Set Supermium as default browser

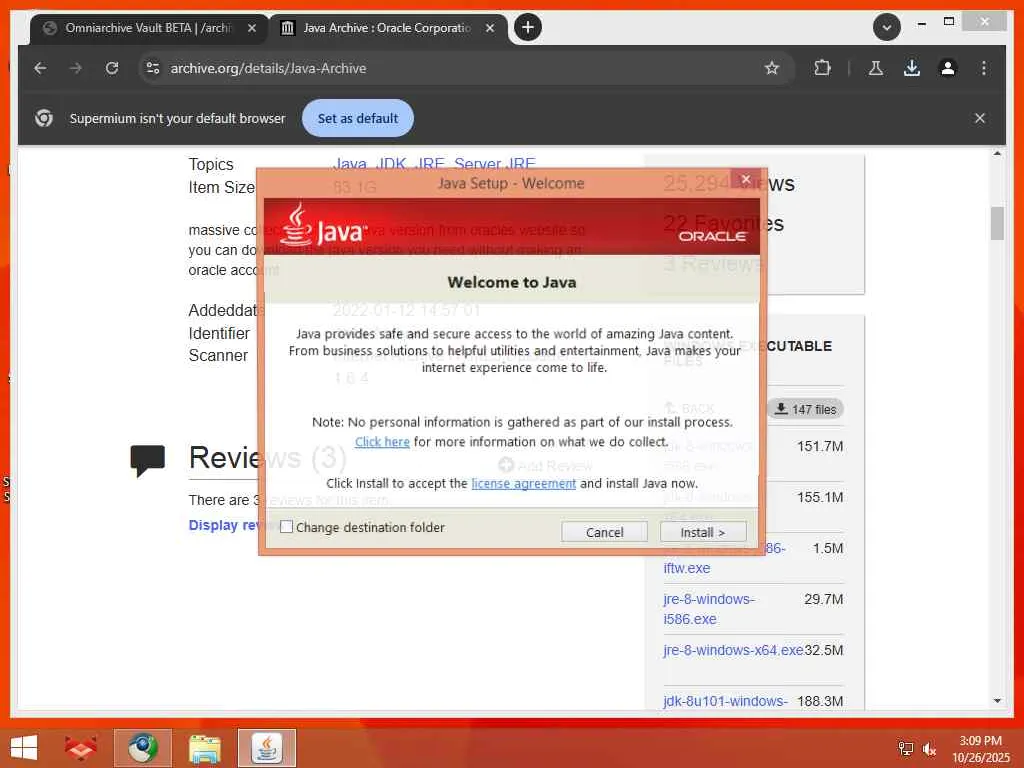pos(358,118)
